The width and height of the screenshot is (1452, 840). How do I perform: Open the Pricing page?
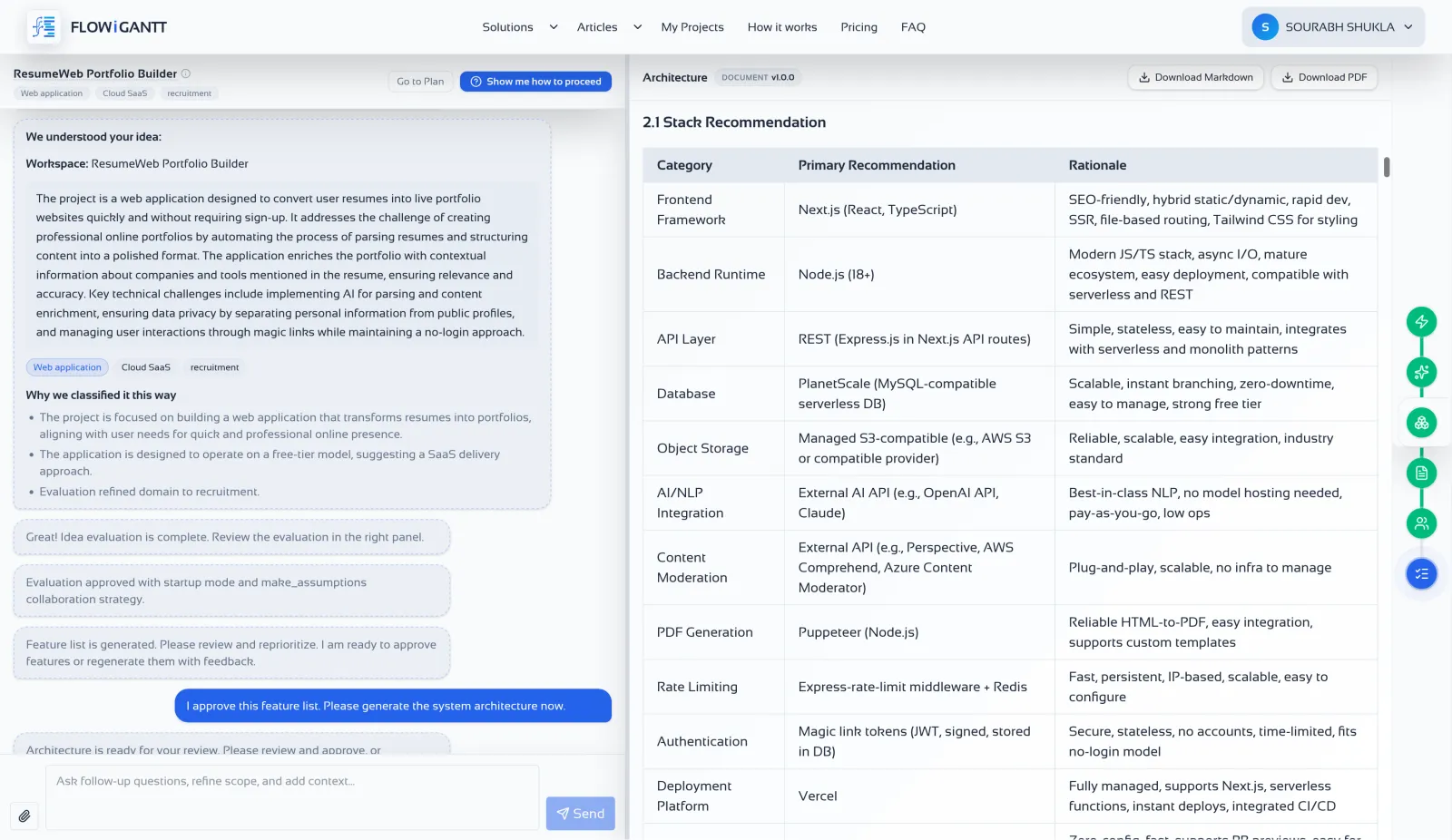click(858, 27)
